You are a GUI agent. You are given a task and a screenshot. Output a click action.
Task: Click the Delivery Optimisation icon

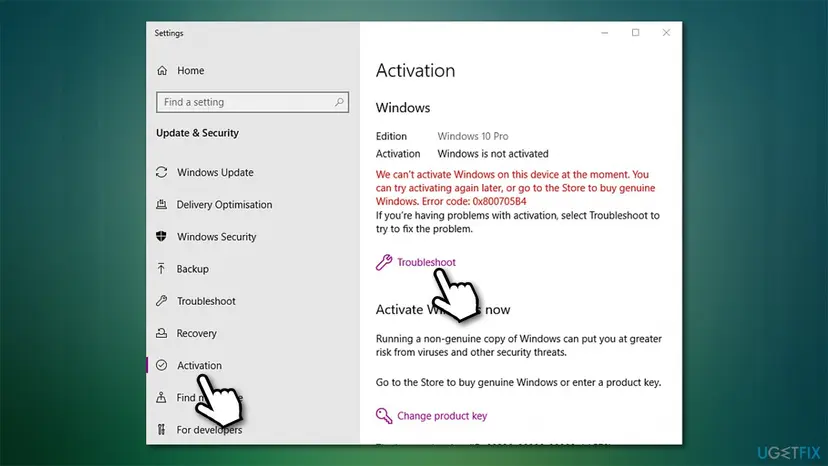[x=162, y=204]
